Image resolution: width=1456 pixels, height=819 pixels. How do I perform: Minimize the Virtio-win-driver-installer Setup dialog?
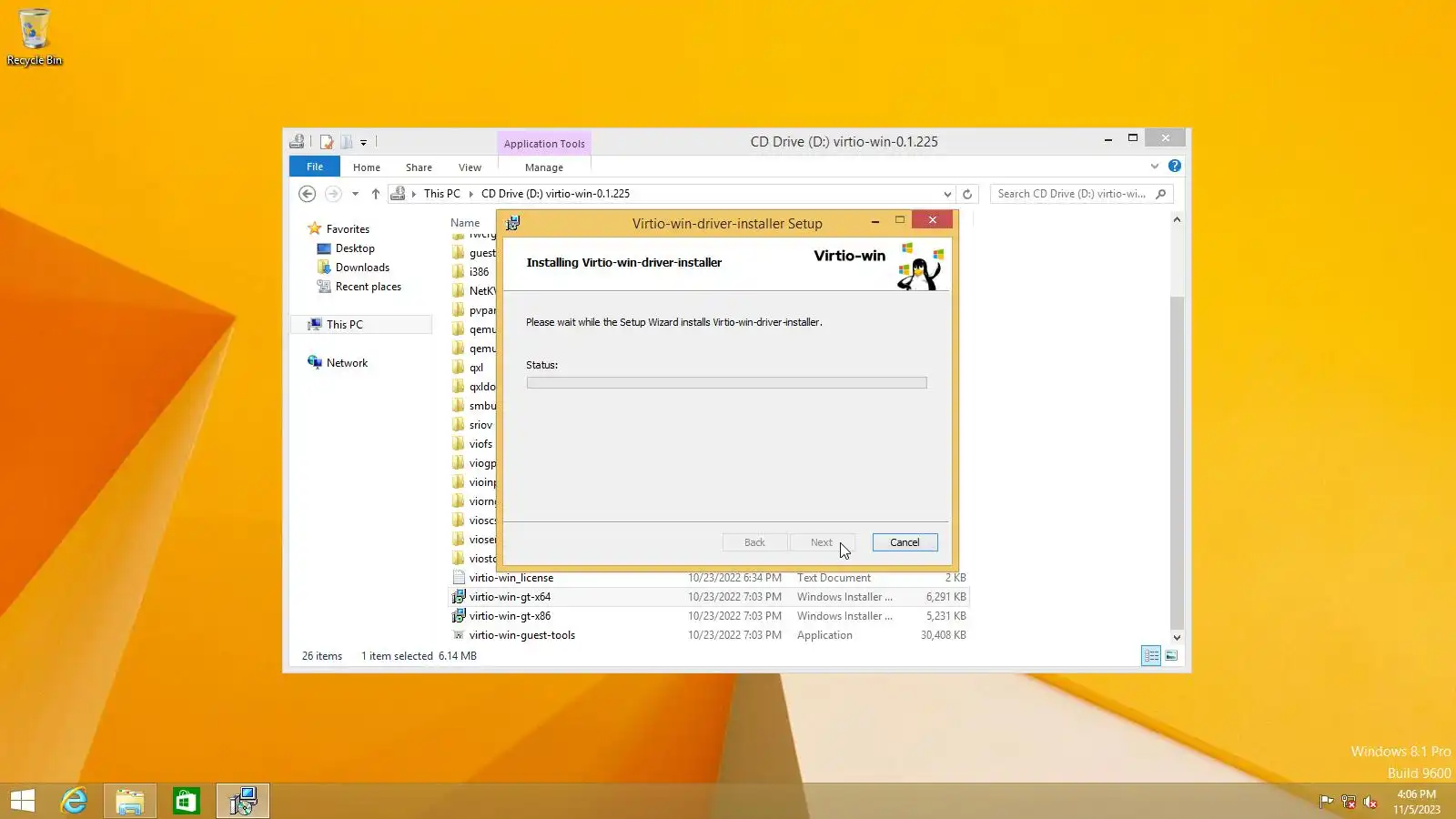pos(875,221)
